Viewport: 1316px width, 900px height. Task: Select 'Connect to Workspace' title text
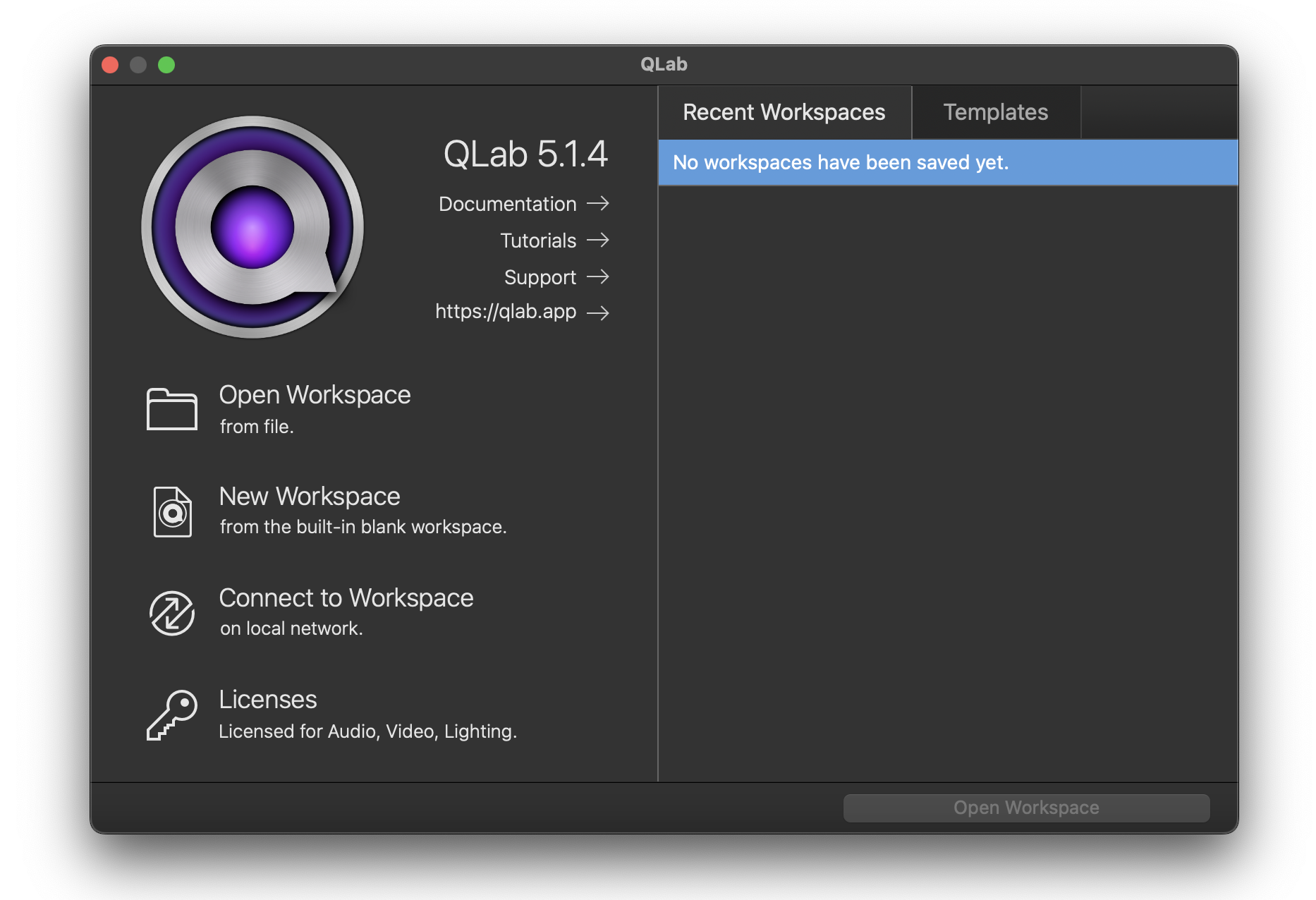click(x=346, y=598)
